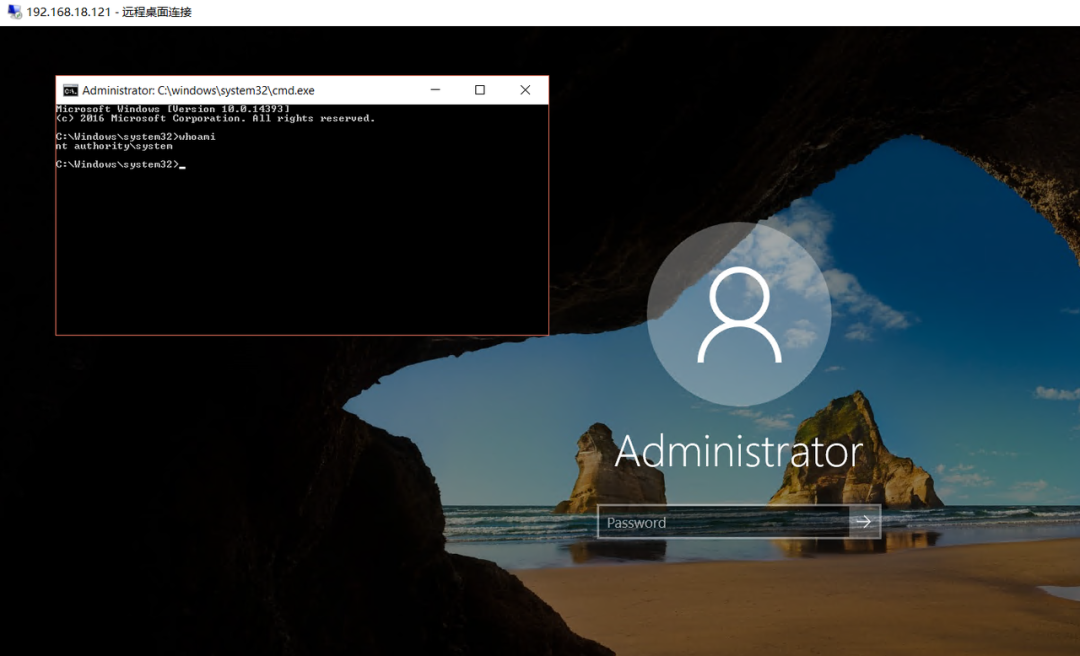The height and width of the screenshot is (656, 1080).
Task: Click the current command prompt line with cursor
Action: 121,164
